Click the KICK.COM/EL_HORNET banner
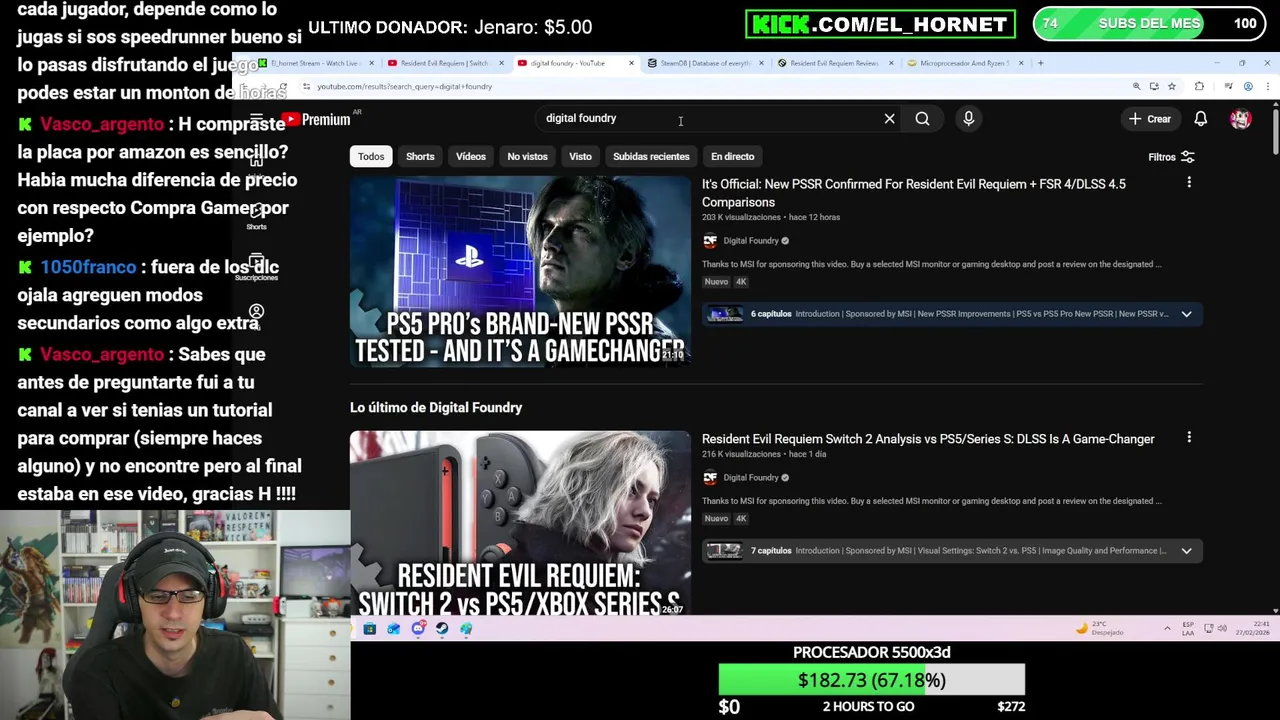The width and height of the screenshot is (1280, 720). pyautogui.click(x=880, y=24)
